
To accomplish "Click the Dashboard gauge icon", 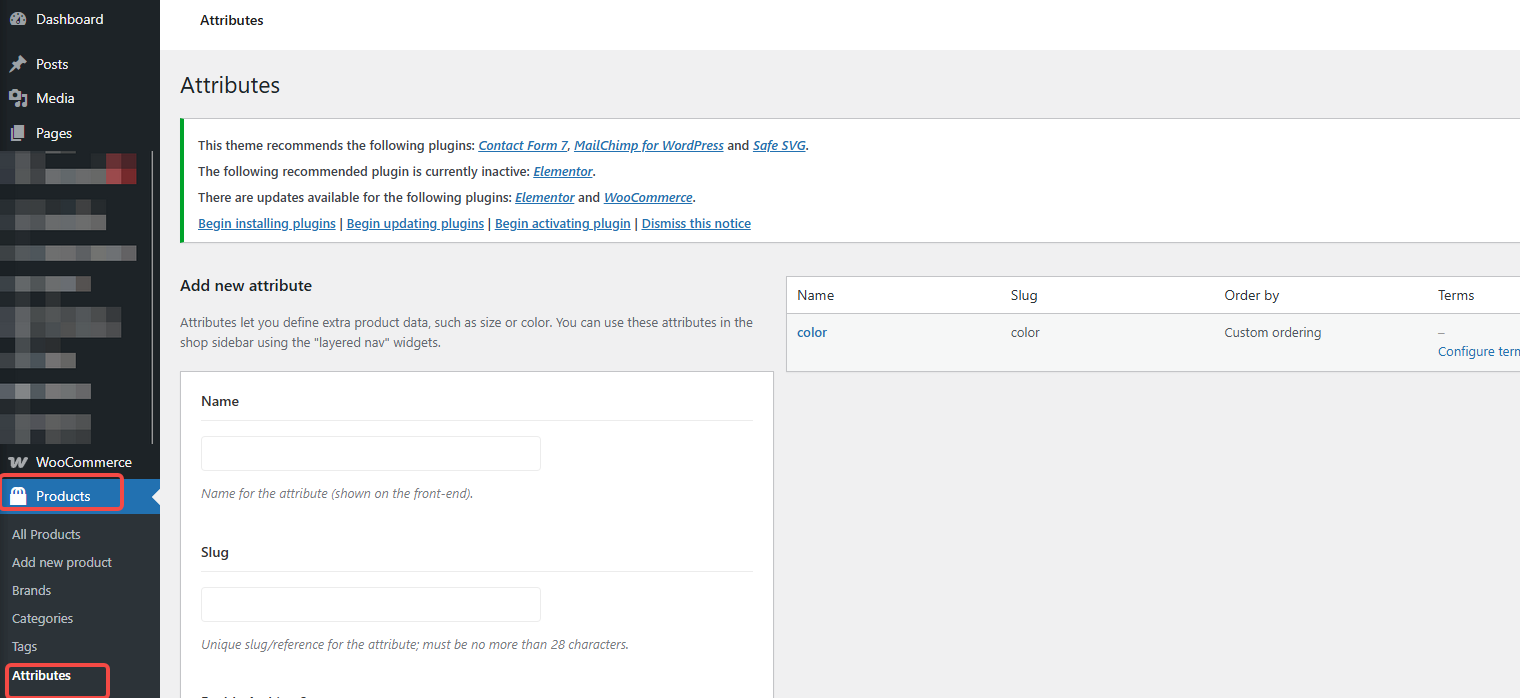I will click(18, 19).
